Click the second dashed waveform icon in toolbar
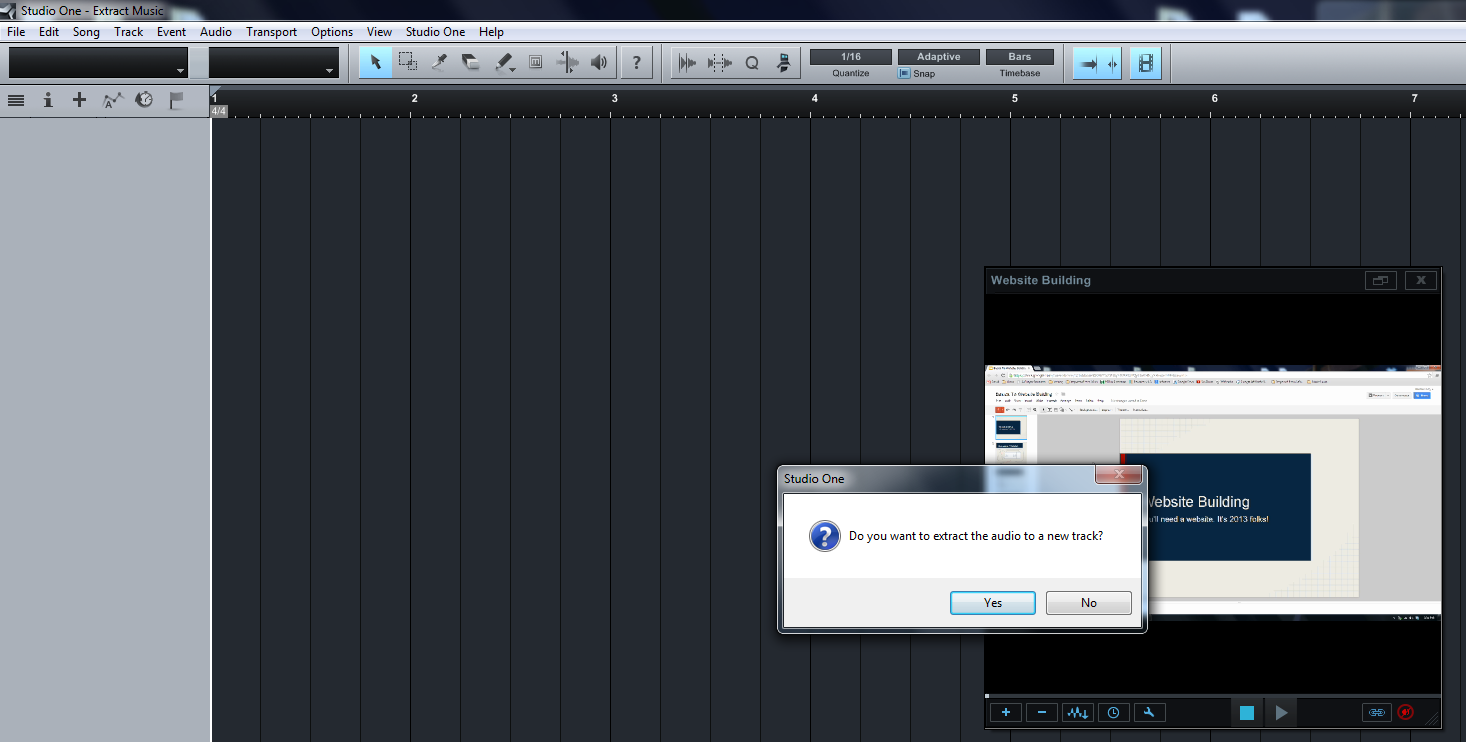 click(720, 63)
